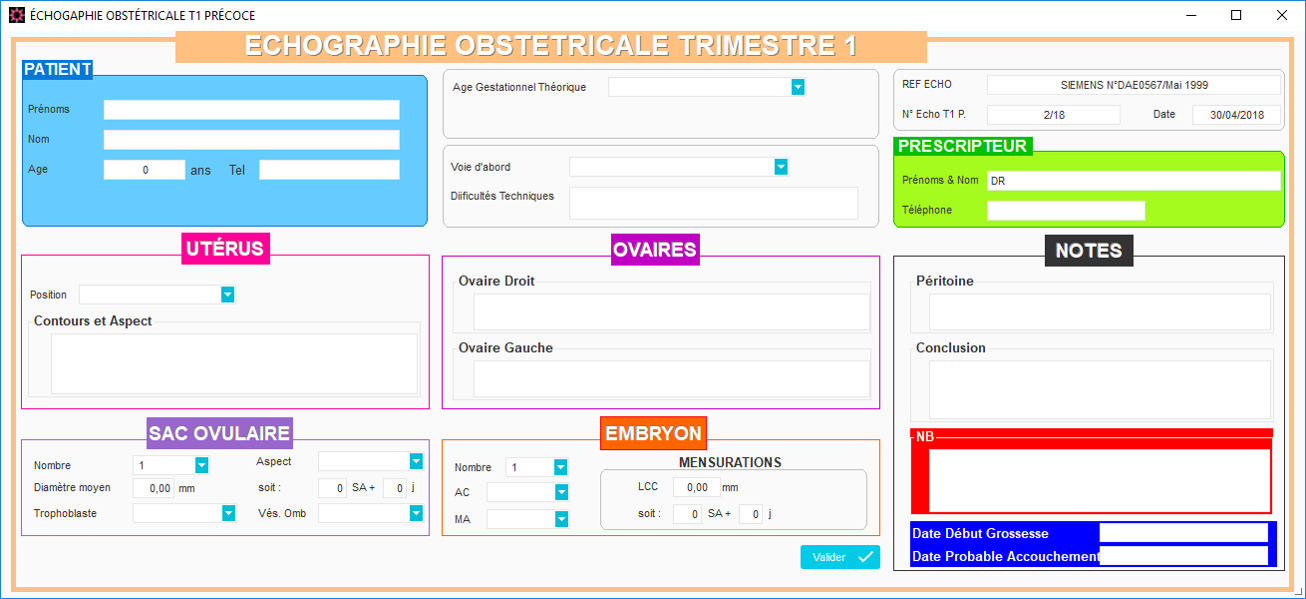
Task: Expand the Voie d'abord dropdown
Action: 780,167
